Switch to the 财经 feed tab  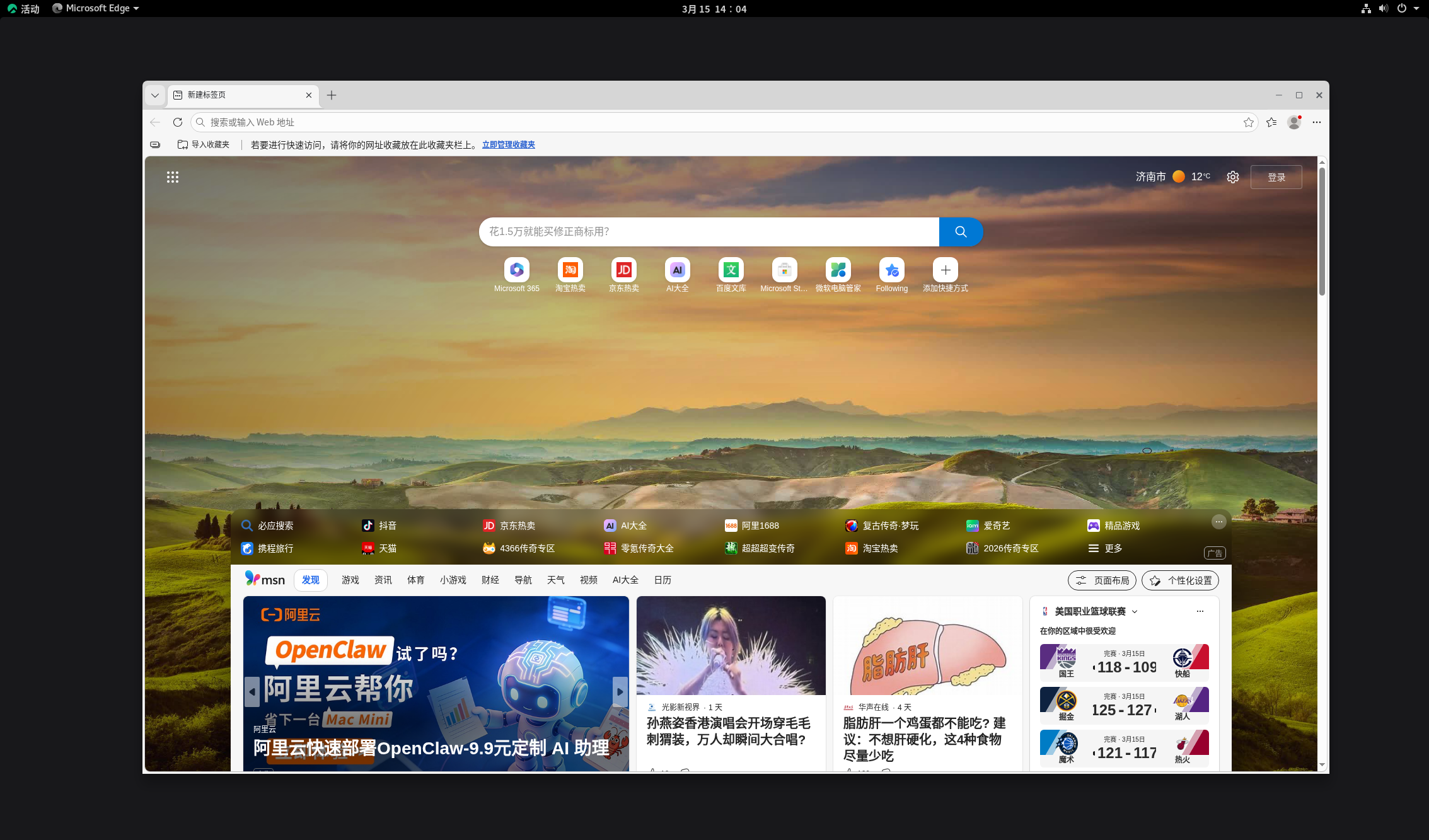[490, 580]
